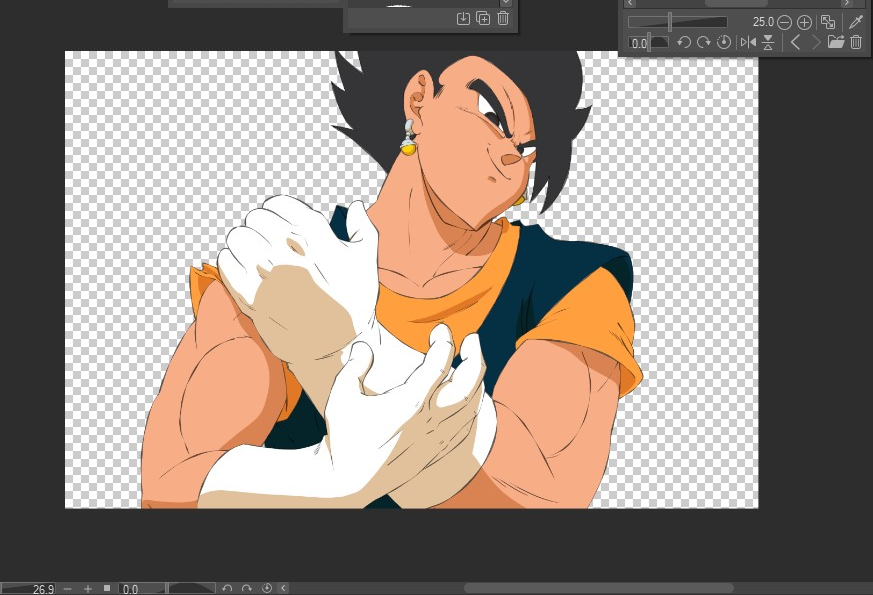The width and height of the screenshot is (873, 595).
Task: Click the status bar square fit-to-screen button
Action: click(107, 588)
